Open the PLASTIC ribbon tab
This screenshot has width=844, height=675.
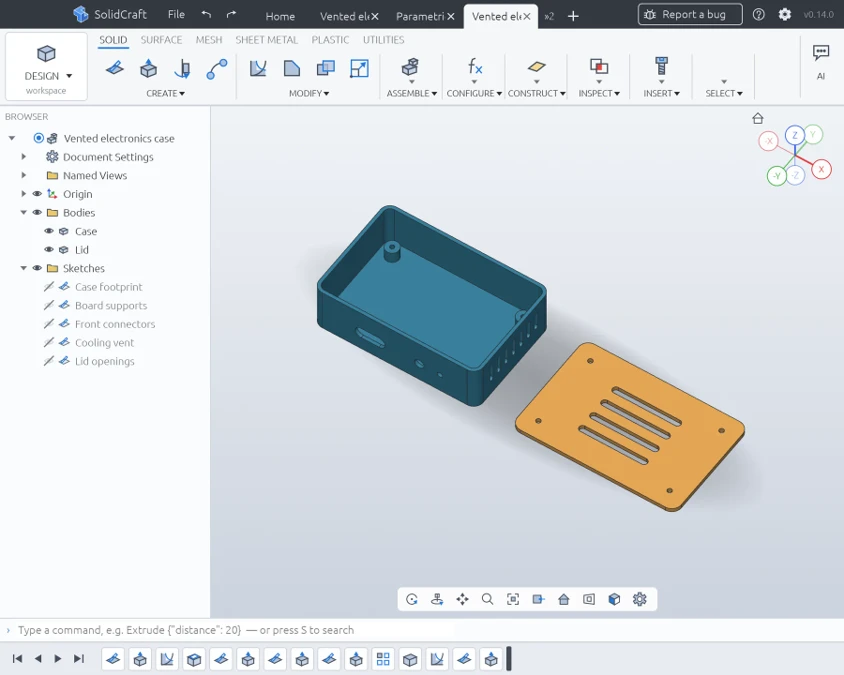click(330, 40)
